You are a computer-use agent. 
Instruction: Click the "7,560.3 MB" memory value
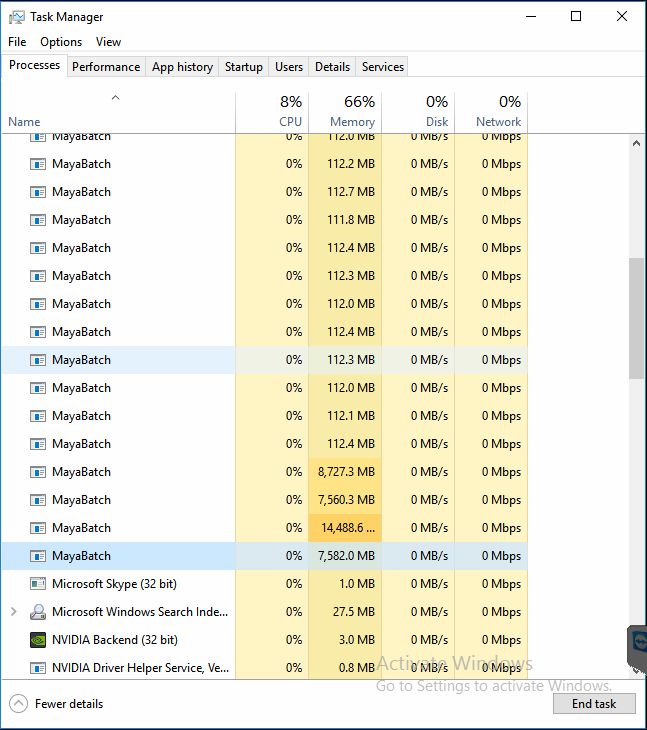(x=346, y=500)
